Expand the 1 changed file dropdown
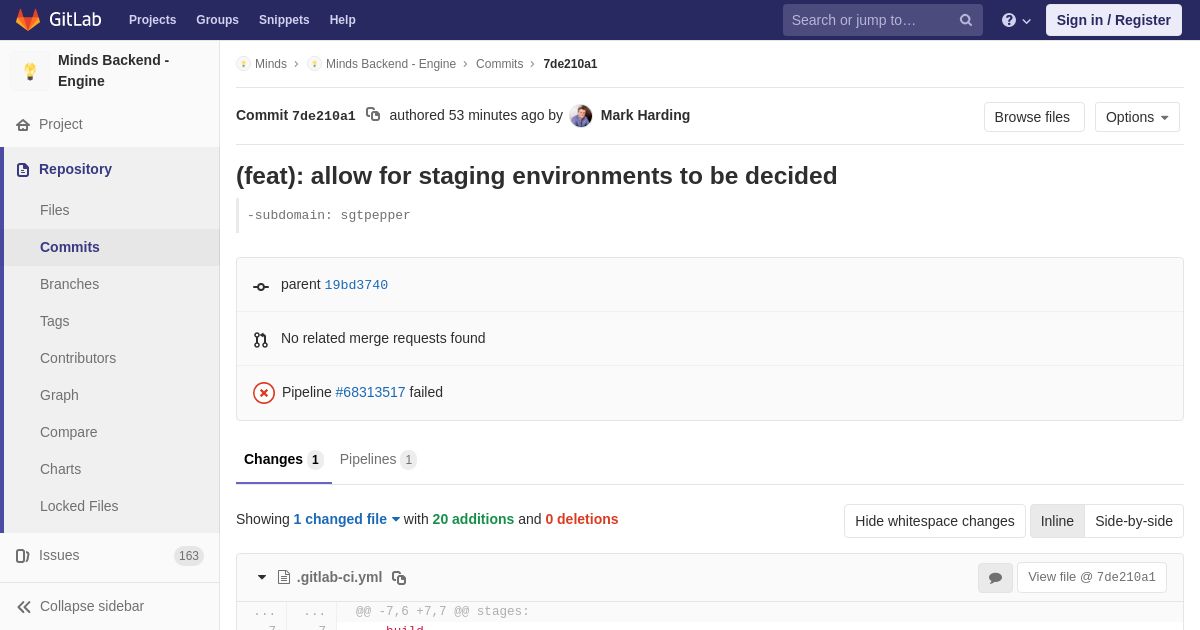Screen dimensions: 1200x630 click(x=346, y=519)
